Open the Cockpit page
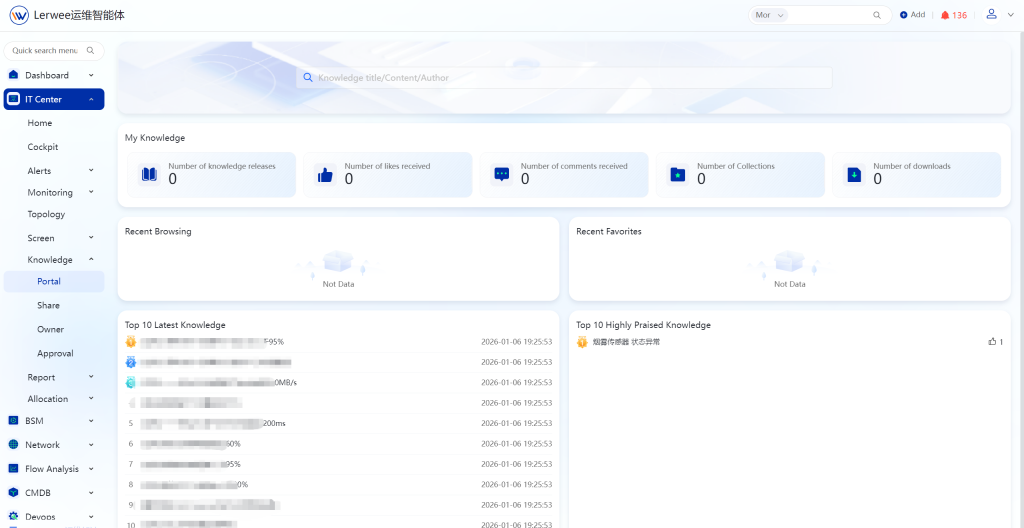The height and width of the screenshot is (528, 1024). coord(43,147)
